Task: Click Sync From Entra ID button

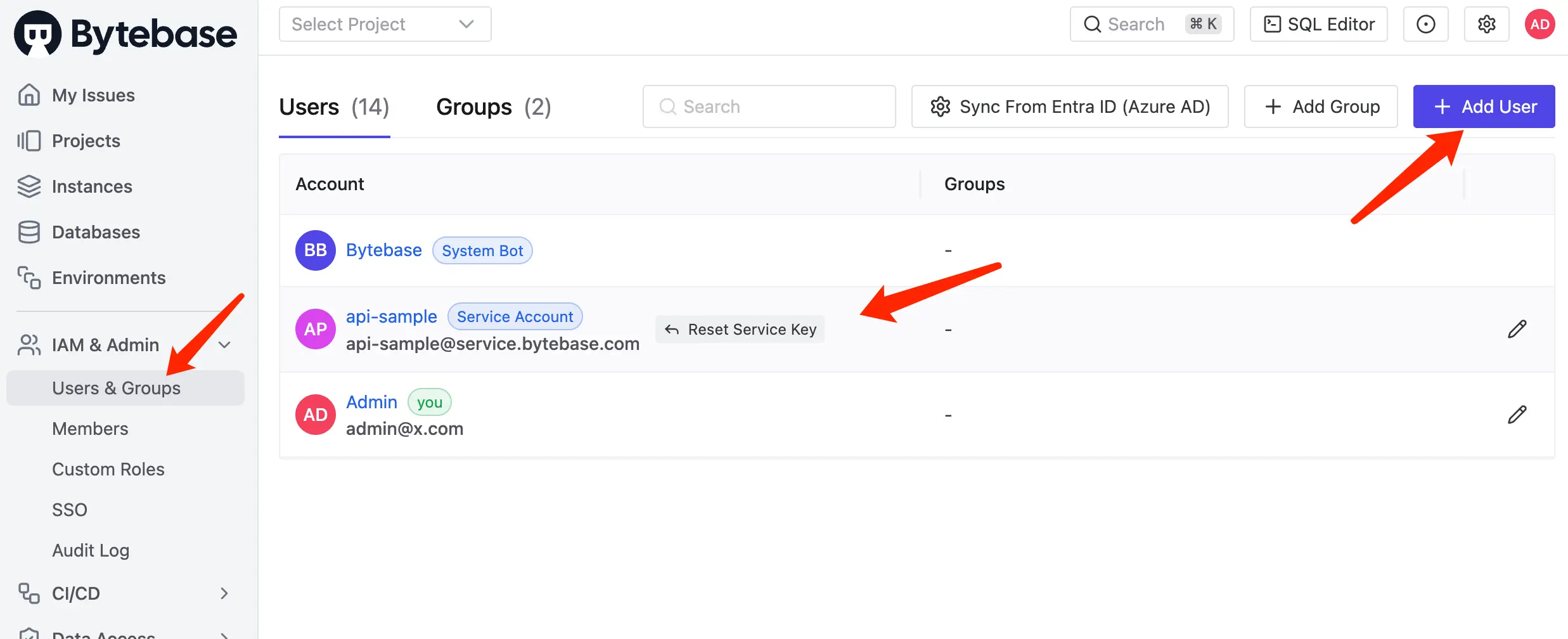Action: (1070, 106)
